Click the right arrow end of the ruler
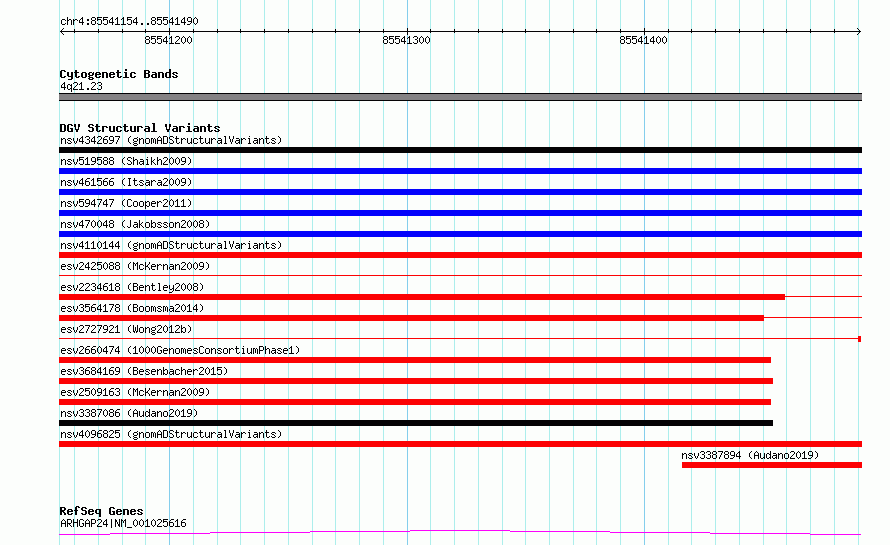The width and height of the screenshot is (890, 545). [x=859, y=32]
